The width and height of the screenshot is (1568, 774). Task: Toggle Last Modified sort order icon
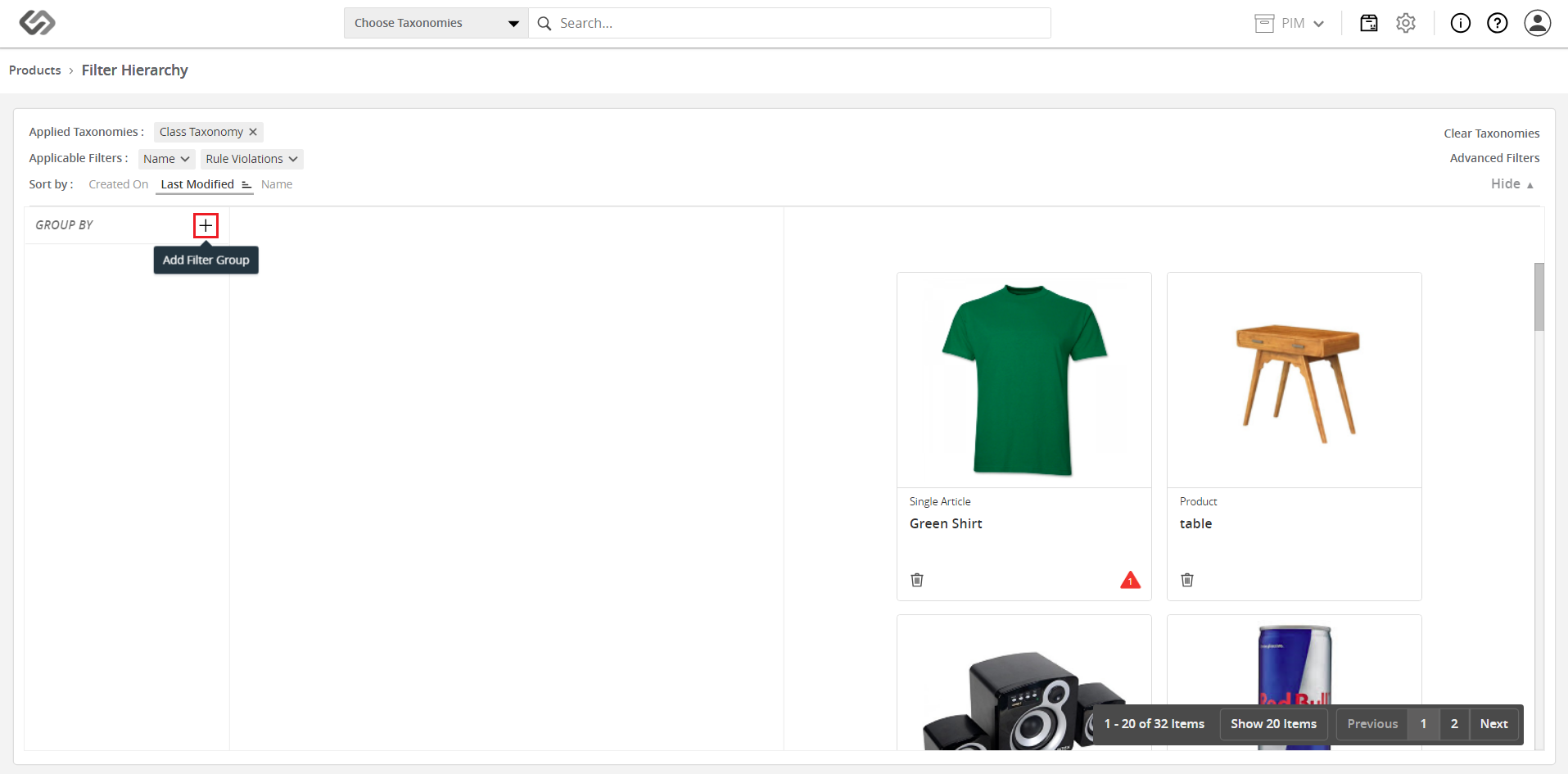[x=246, y=185]
